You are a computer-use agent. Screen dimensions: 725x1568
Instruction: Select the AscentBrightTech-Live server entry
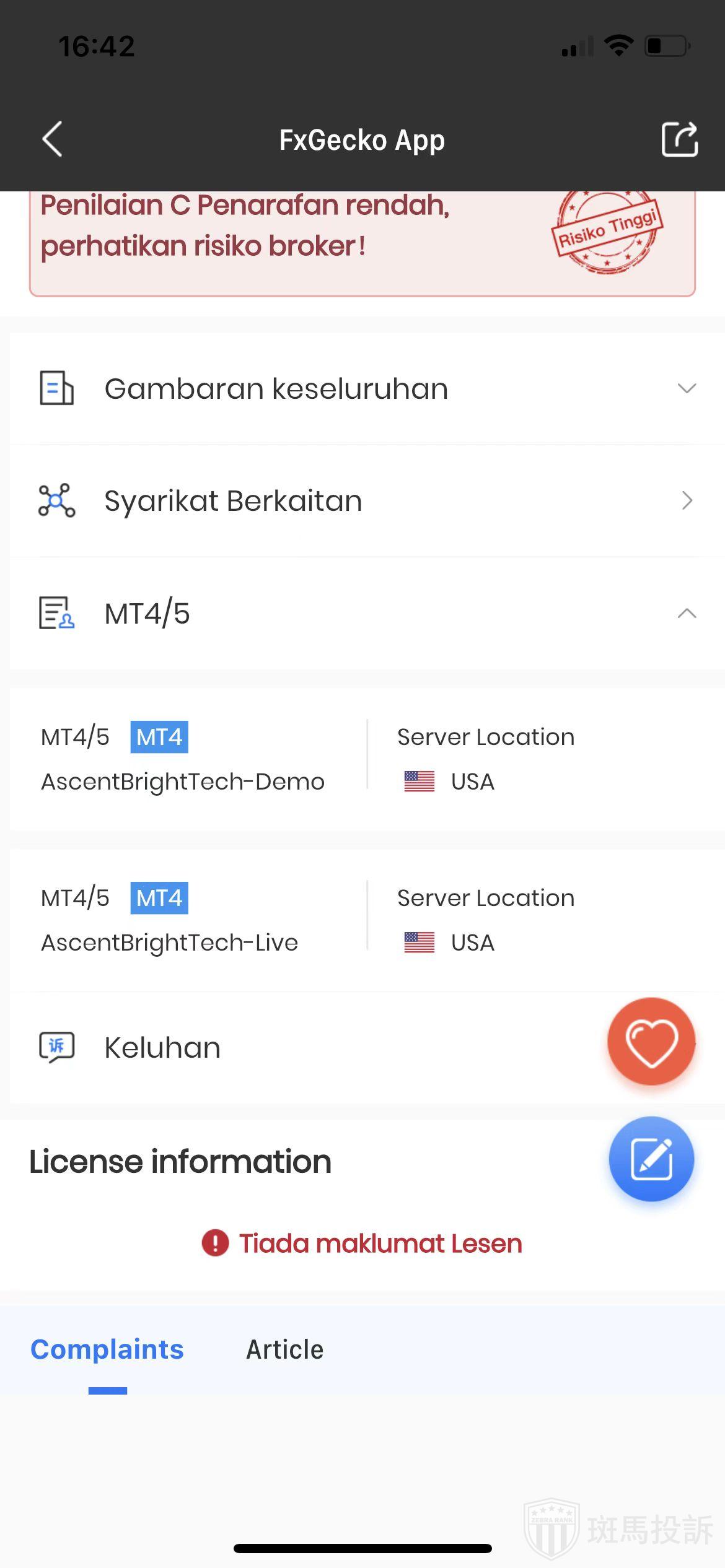170,943
